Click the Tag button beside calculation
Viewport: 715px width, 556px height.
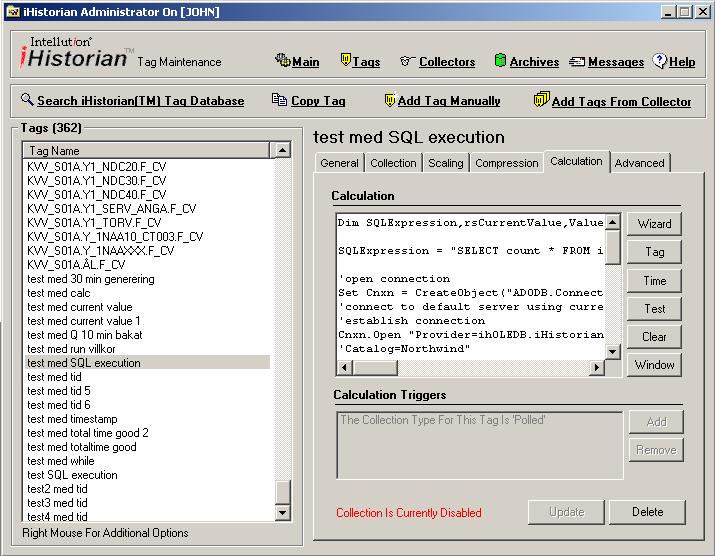(654, 252)
